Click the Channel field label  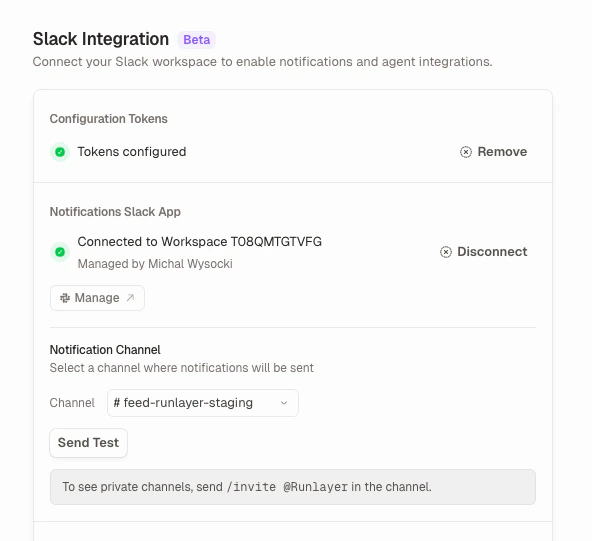click(72, 403)
